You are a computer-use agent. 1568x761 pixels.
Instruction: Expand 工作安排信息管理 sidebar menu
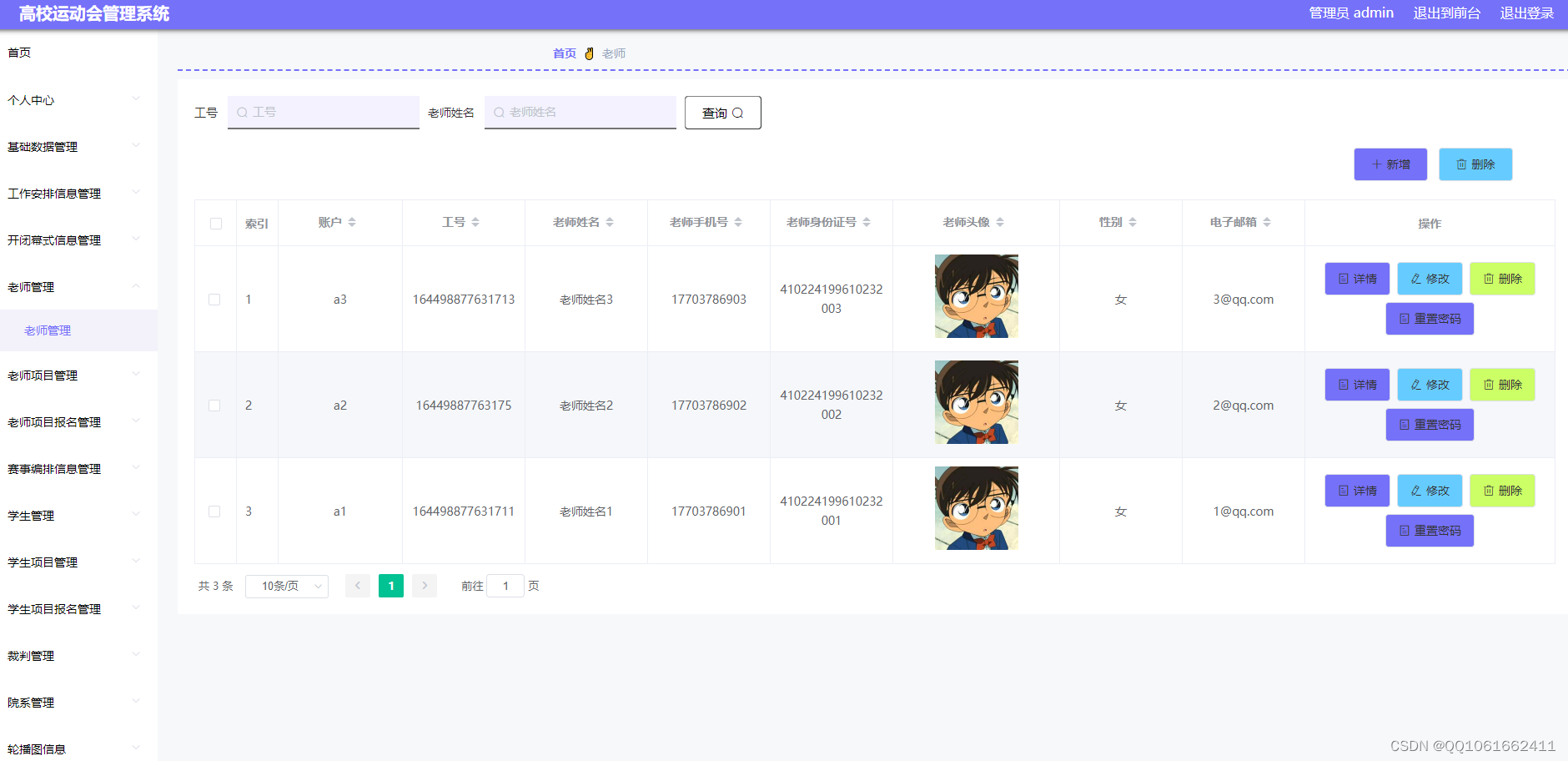pos(78,194)
